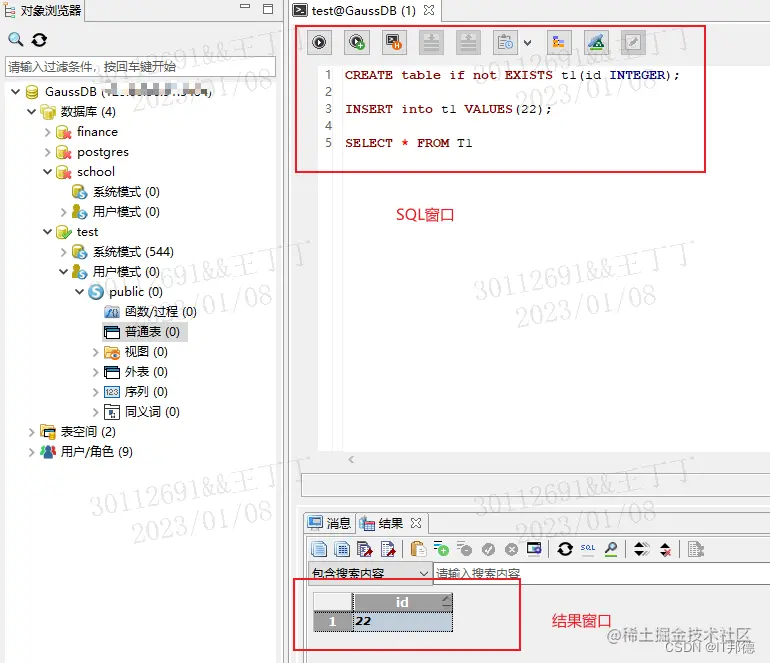Screen dimensions: 770x663
Task: Export all result data icon
Action: [x=365, y=549]
